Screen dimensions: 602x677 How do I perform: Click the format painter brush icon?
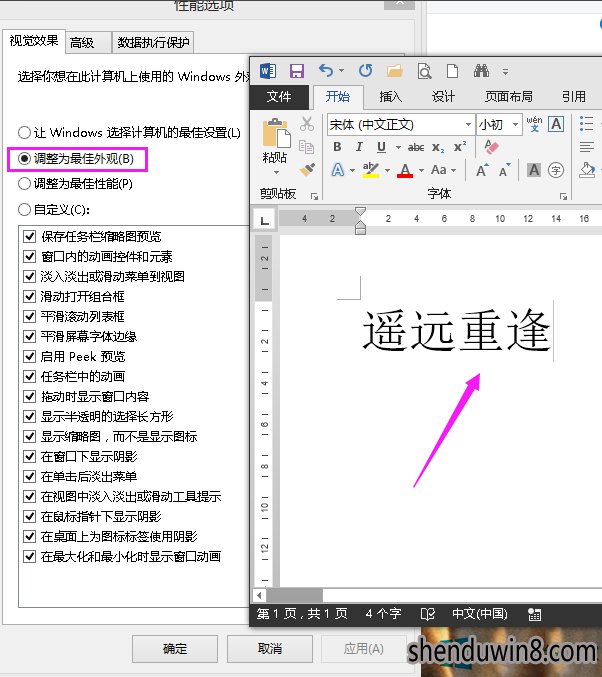[x=307, y=170]
